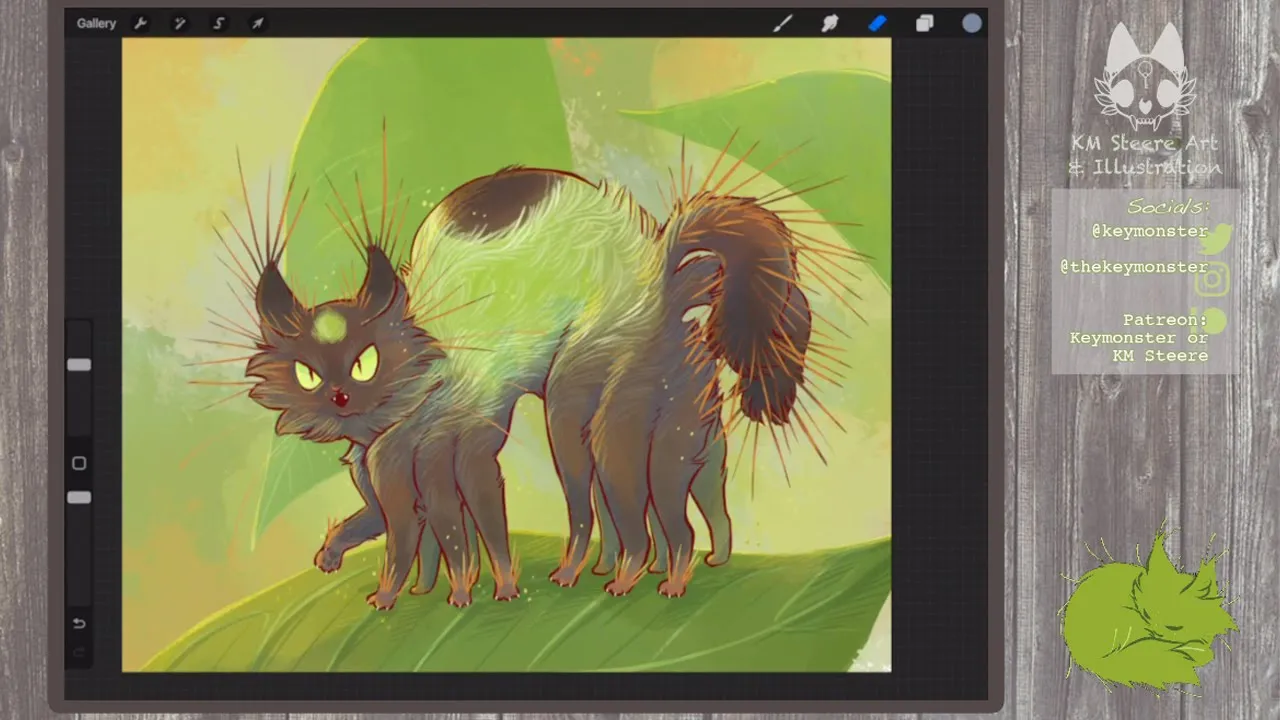
Task: Click the brush opacity slider handle
Action: (79, 497)
